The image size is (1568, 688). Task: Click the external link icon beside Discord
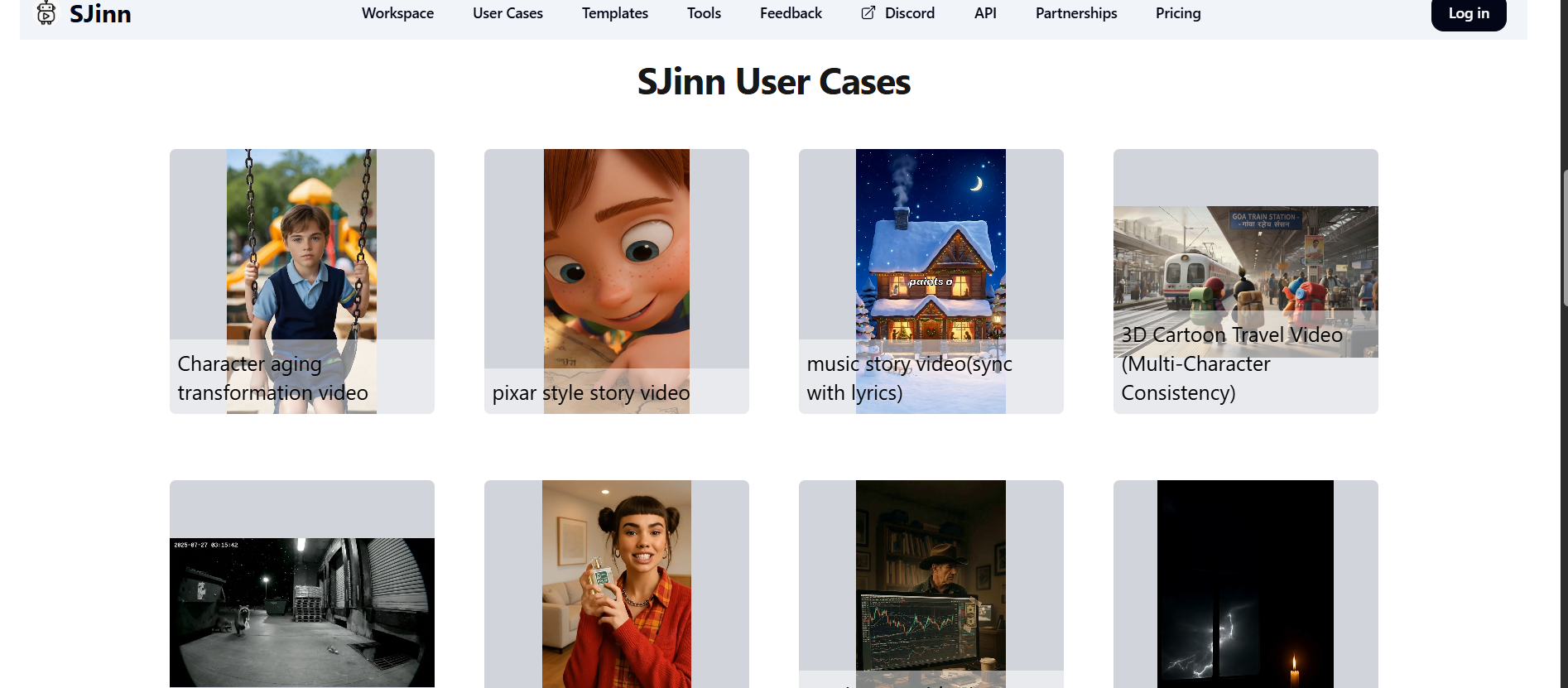click(x=868, y=13)
